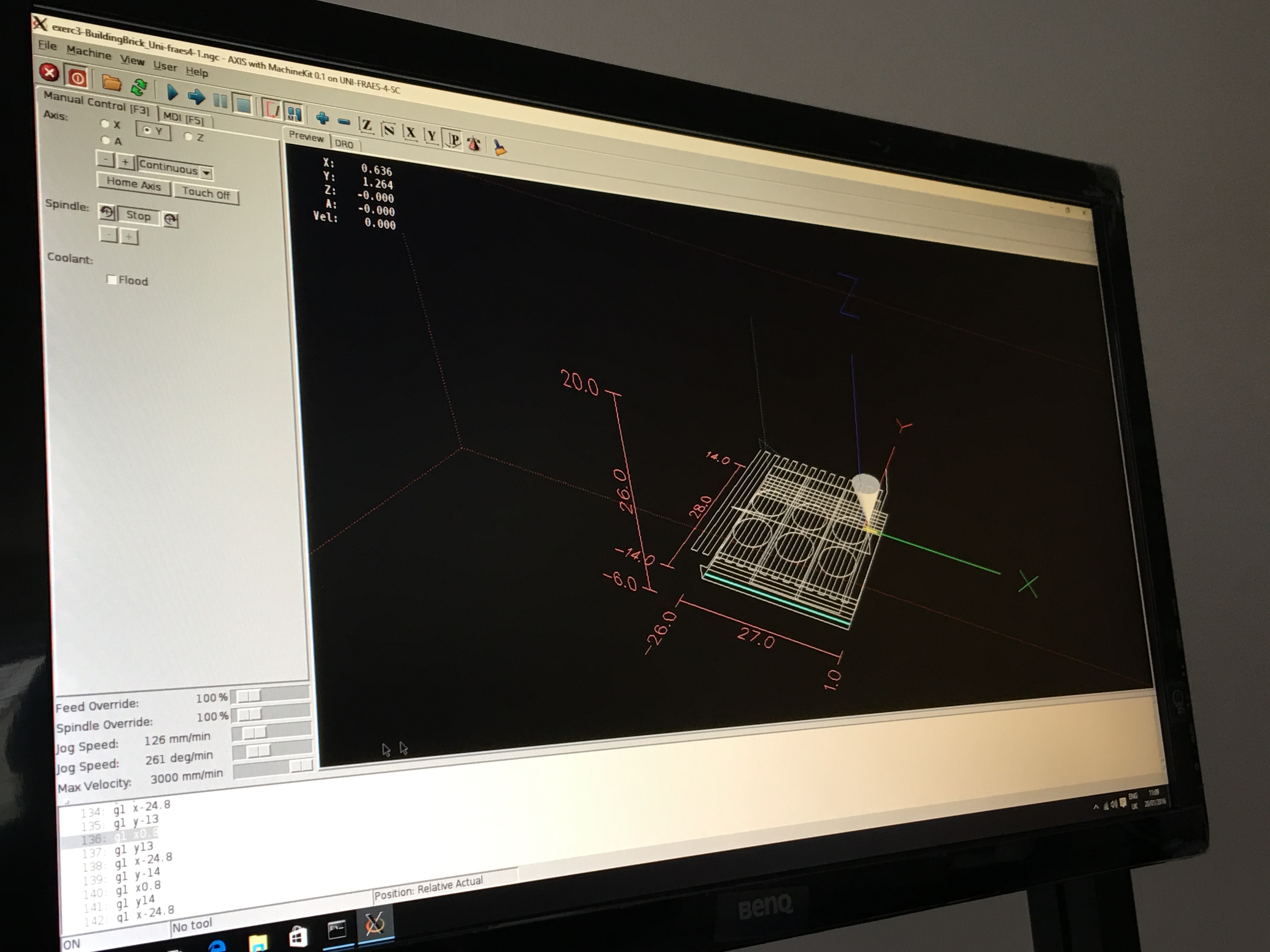Adjust the Jog Speed mm/min slider
Viewport: 1270px width, 952px height.
(x=272, y=732)
